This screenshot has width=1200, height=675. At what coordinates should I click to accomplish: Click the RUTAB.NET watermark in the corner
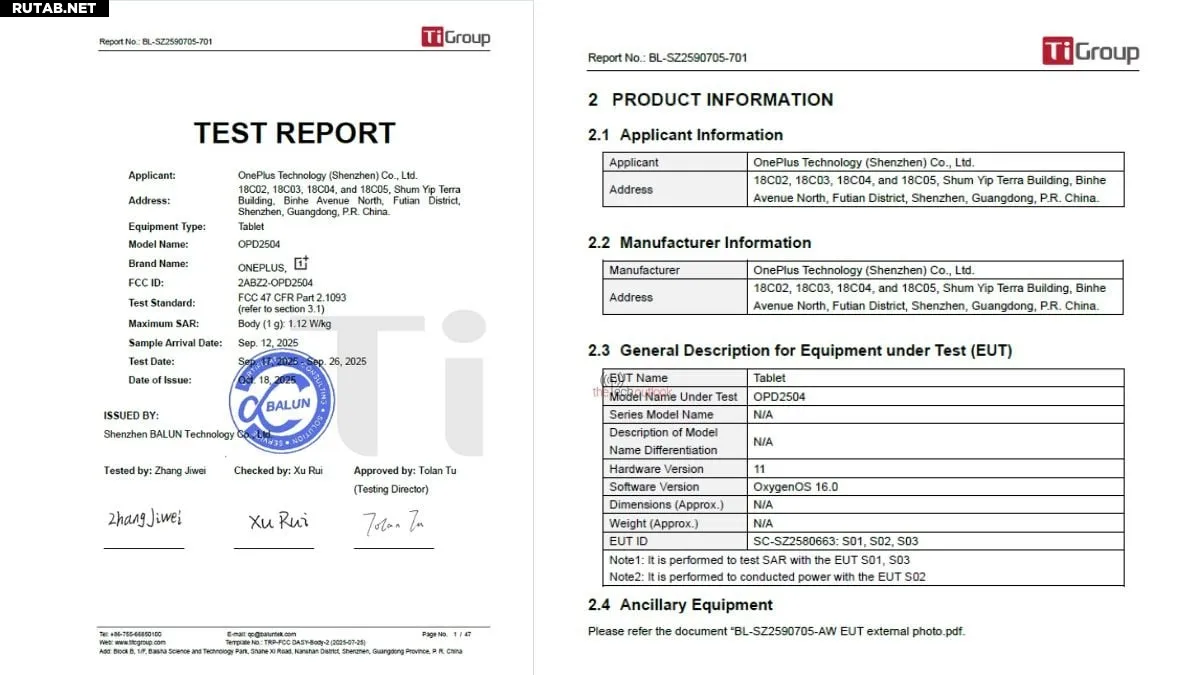[x=51, y=9]
